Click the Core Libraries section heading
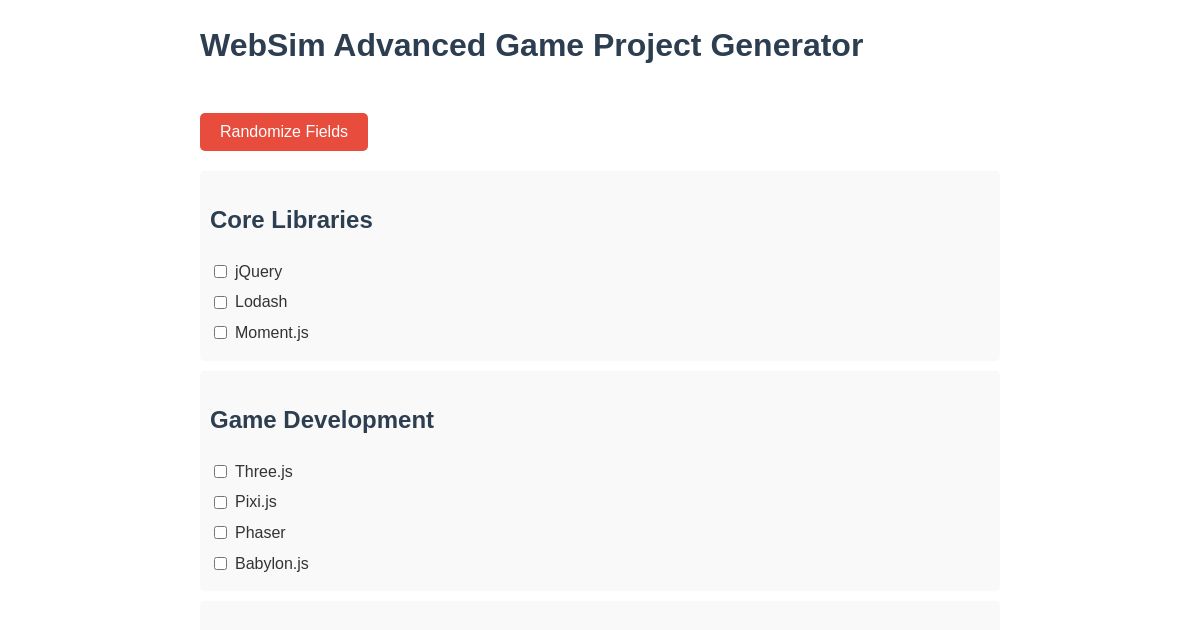 (x=291, y=220)
